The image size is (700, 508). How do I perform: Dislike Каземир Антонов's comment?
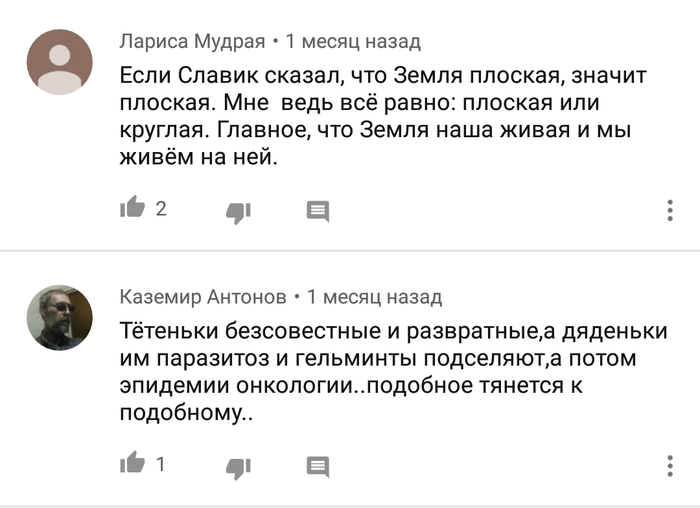click(x=238, y=466)
